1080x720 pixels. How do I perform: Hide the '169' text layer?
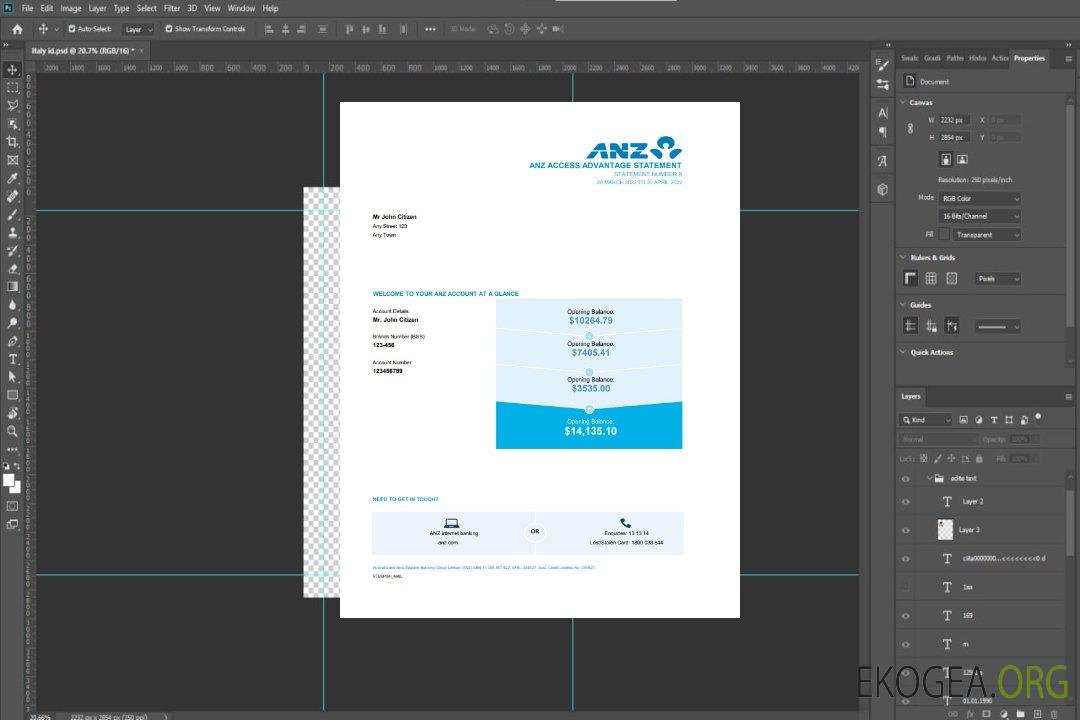click(906, 616)
